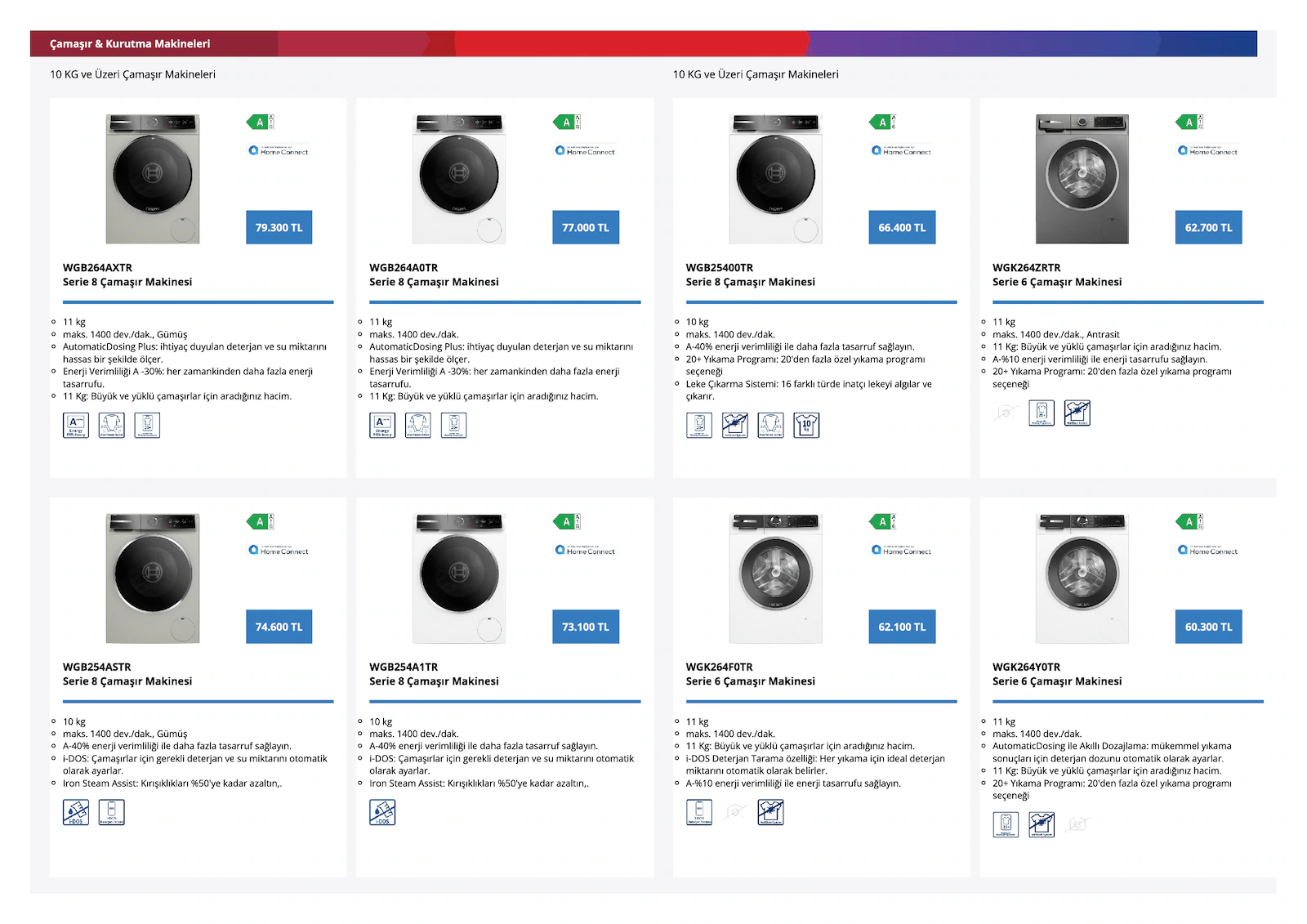
Task: Click the 'WGB254A1TR' model name
Action: (404, 667)
